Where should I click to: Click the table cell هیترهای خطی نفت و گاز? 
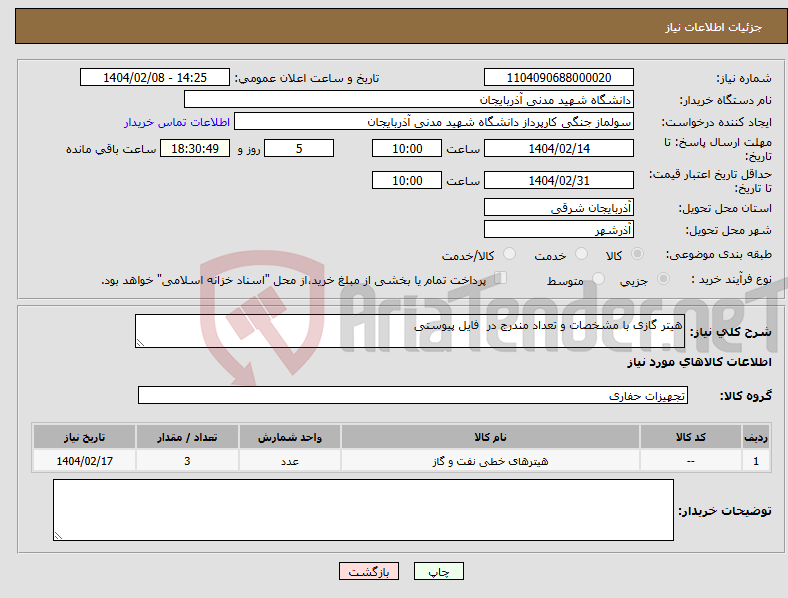[x=490, y=461]
